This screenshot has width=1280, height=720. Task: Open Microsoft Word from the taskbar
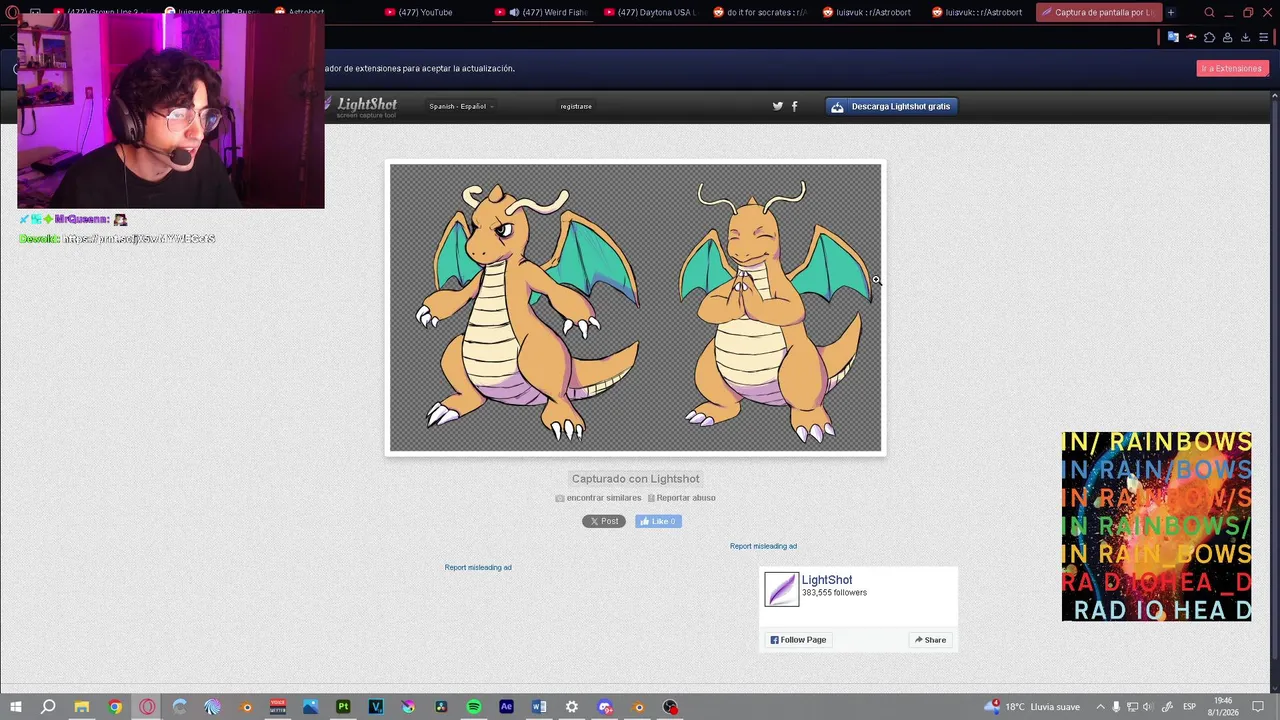click(x=539, y=707)
